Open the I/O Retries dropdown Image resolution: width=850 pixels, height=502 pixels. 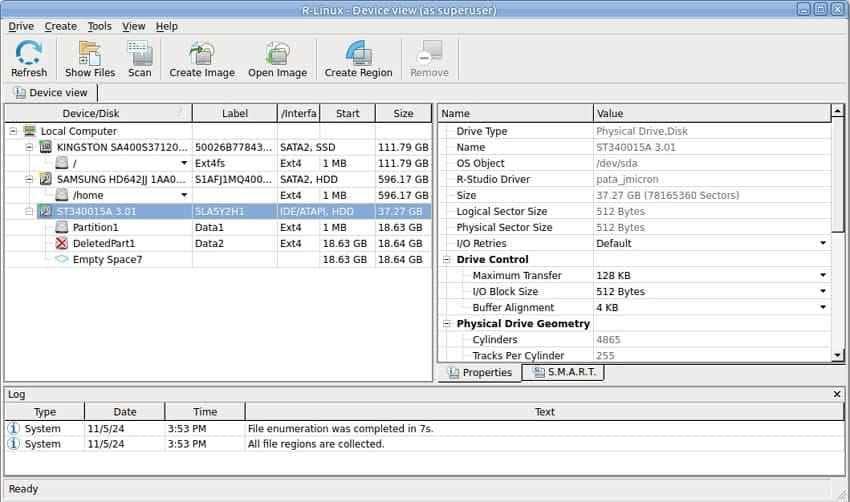[x=823, y=243]
